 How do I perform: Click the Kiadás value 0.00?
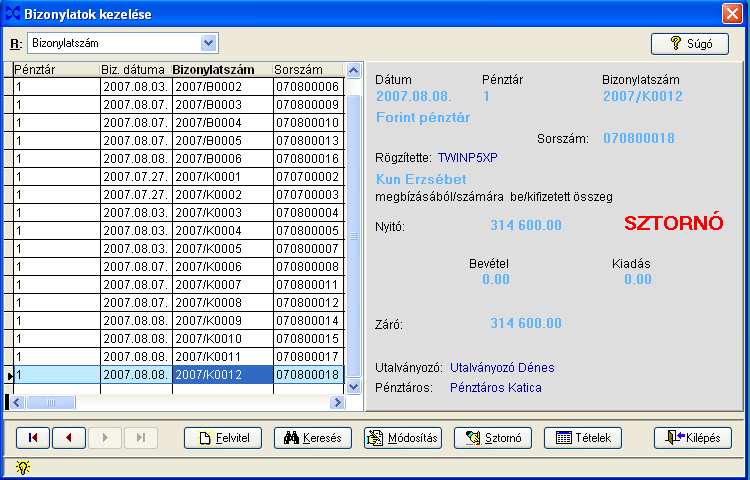[638, 279]
